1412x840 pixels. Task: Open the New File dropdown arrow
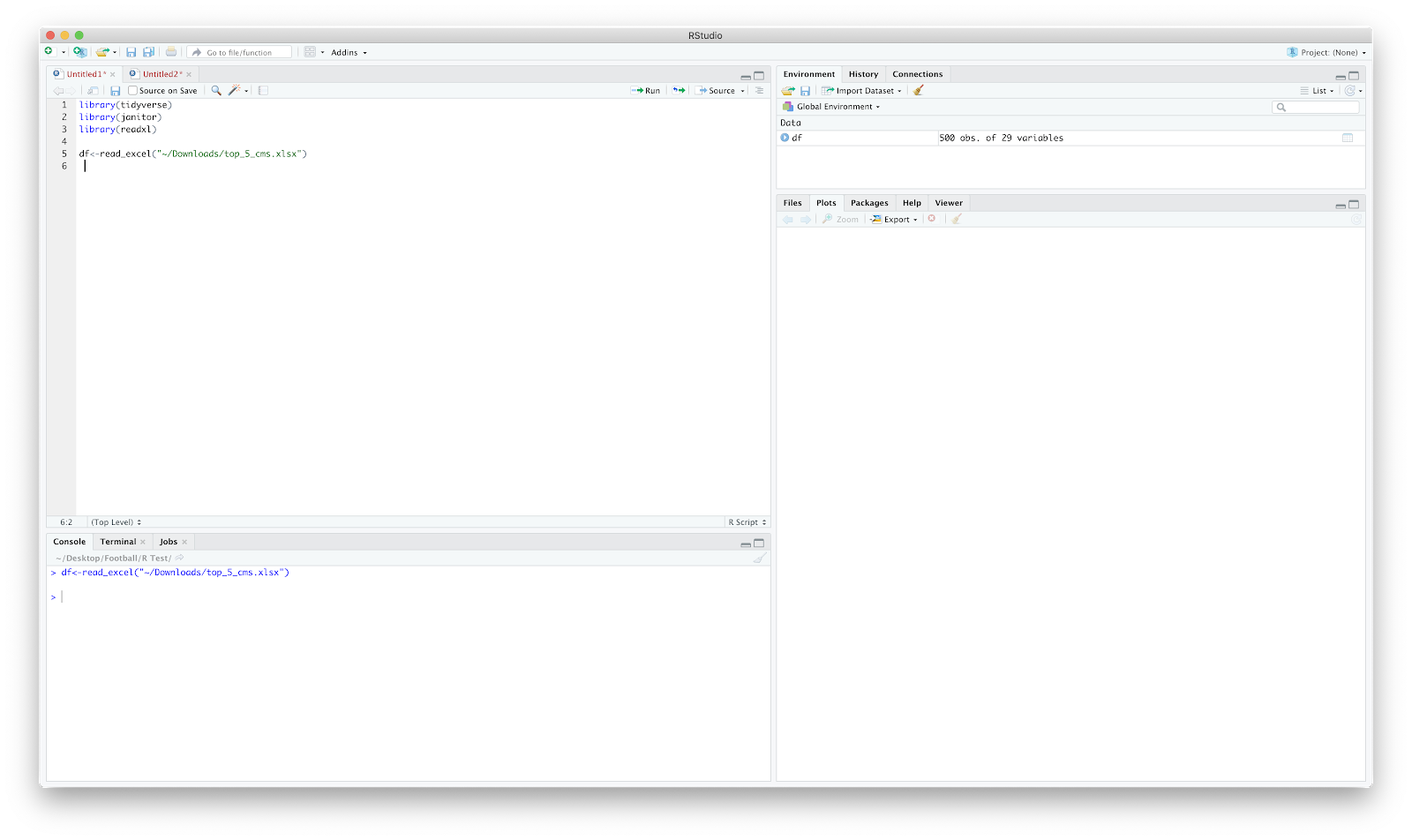click(x=64, y=53)
